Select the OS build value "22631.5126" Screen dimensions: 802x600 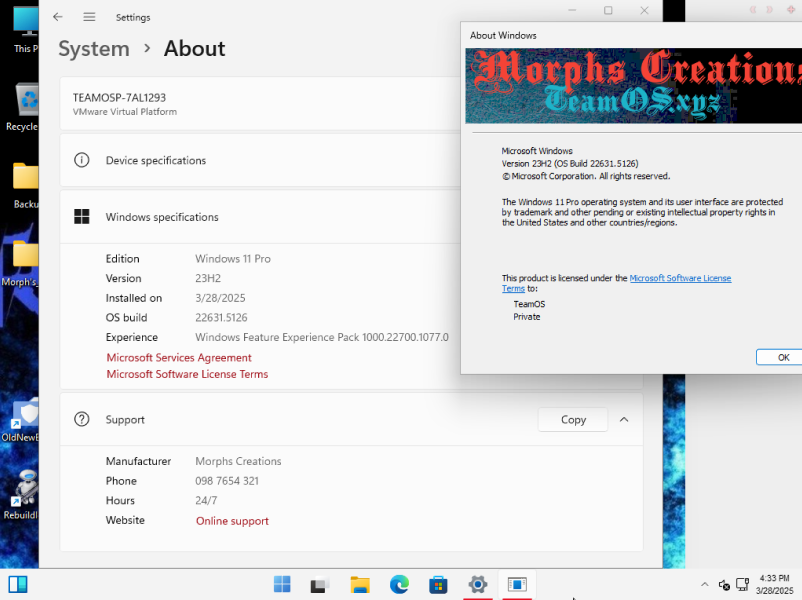(x=221, y=318)
